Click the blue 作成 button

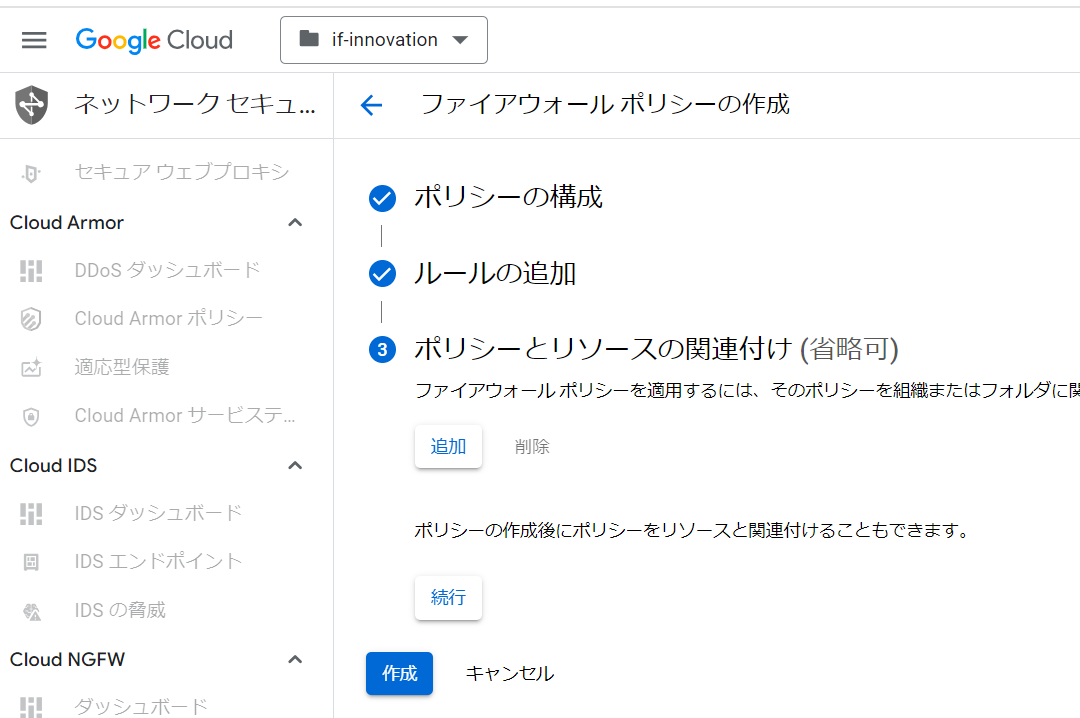399,674
